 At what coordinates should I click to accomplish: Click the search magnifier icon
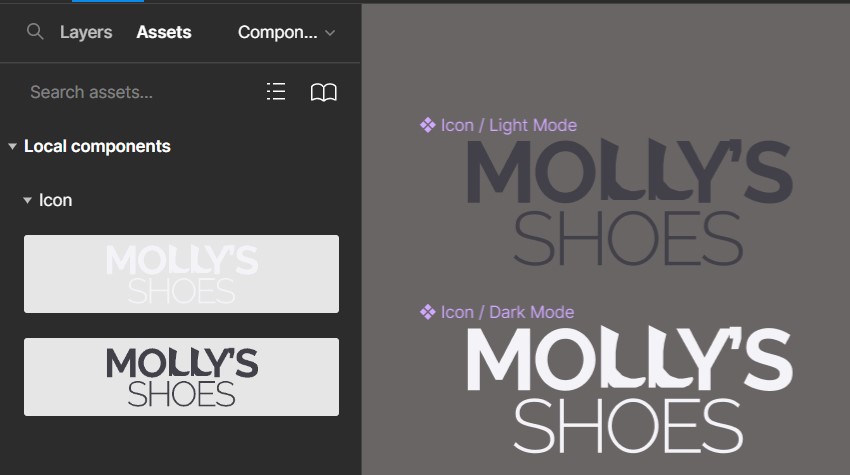(35, 32)
